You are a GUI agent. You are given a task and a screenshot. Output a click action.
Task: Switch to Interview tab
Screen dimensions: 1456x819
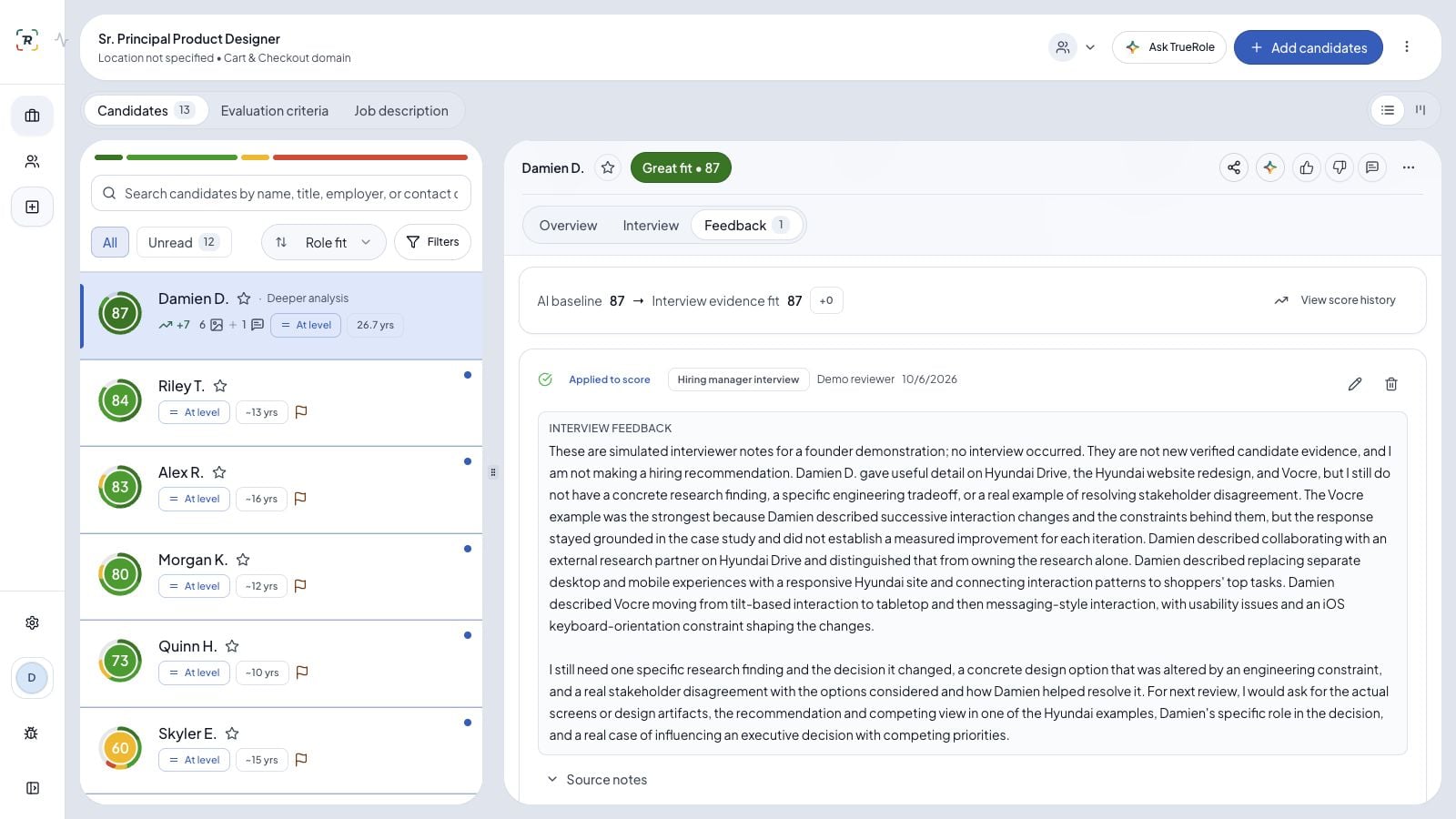(x=651, y=226)
